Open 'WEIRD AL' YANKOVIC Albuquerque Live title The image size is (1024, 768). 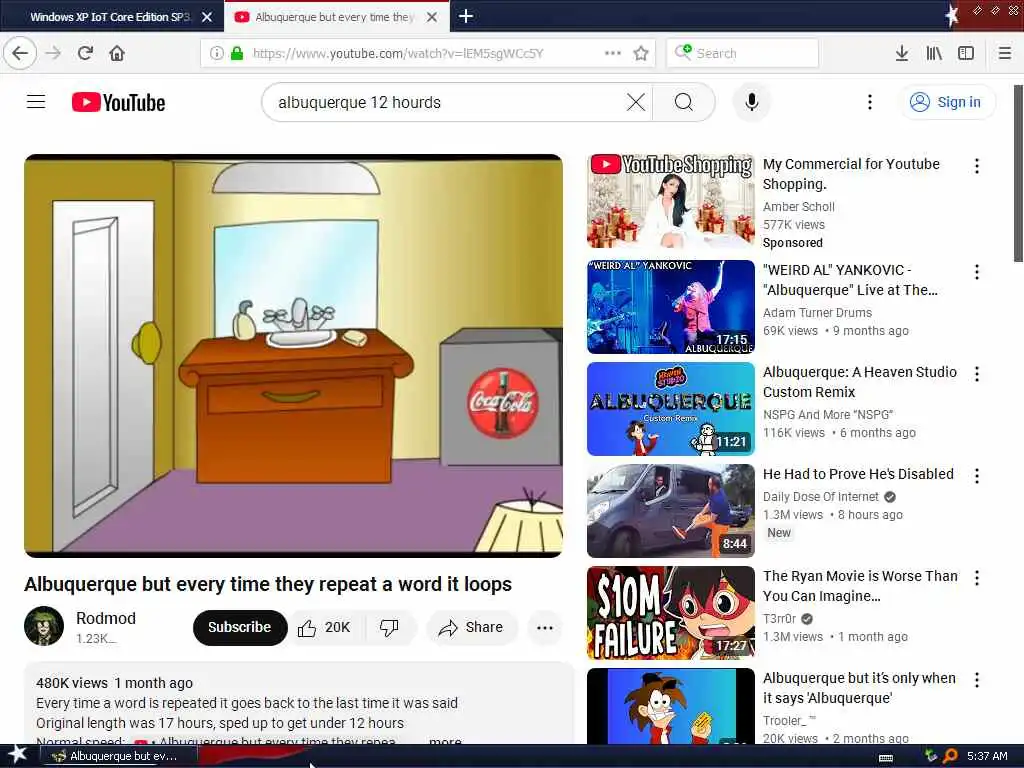[850, 280]
